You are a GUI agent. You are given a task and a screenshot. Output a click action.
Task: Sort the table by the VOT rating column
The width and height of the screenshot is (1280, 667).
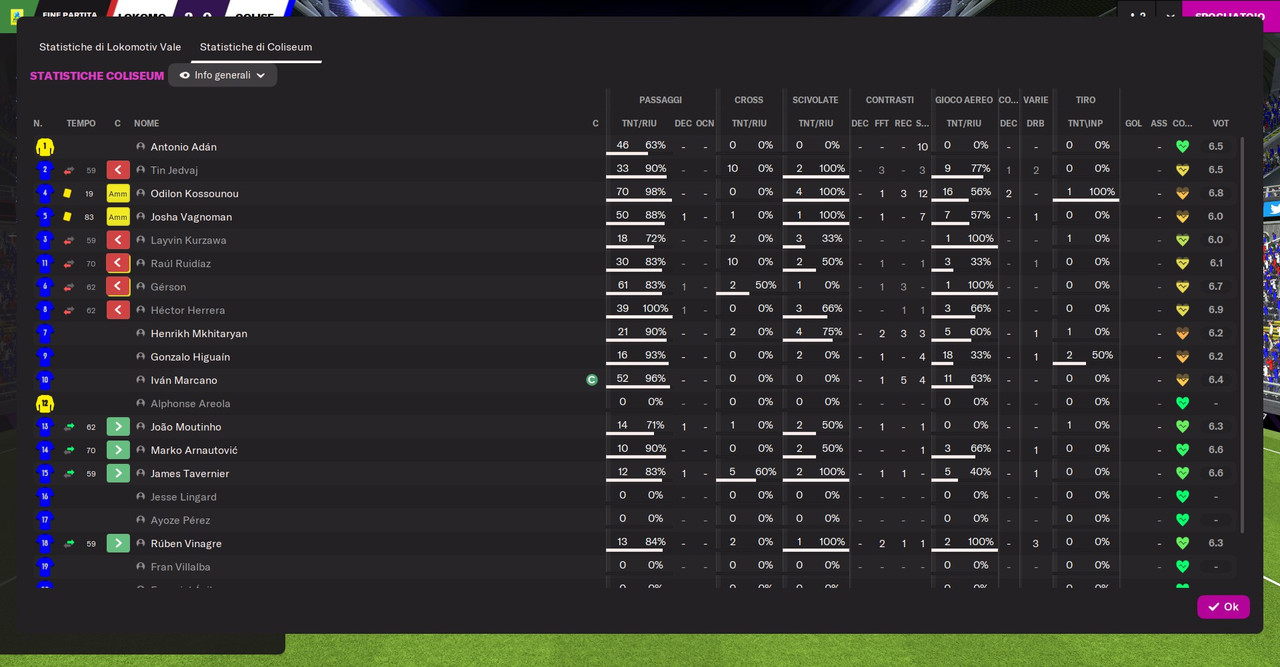click(x=1220, y=124)
